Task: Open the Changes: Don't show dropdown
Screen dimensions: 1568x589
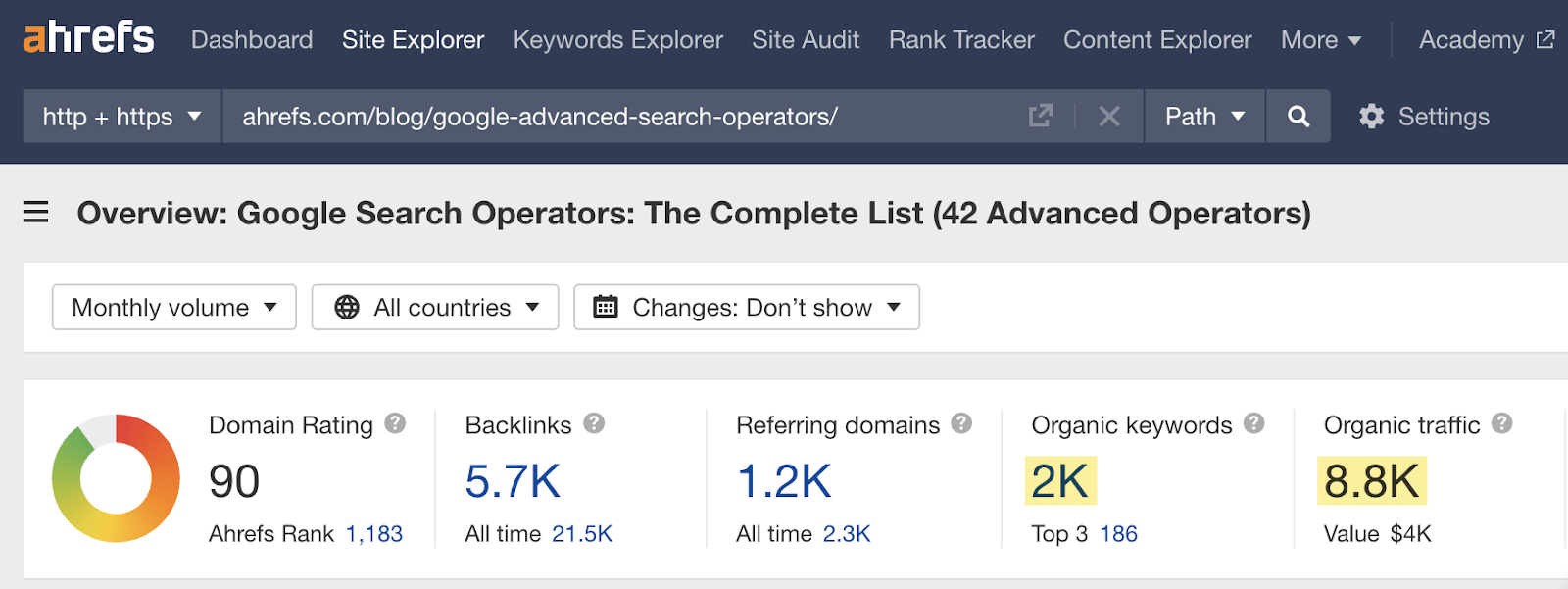Action: [747, 308]
